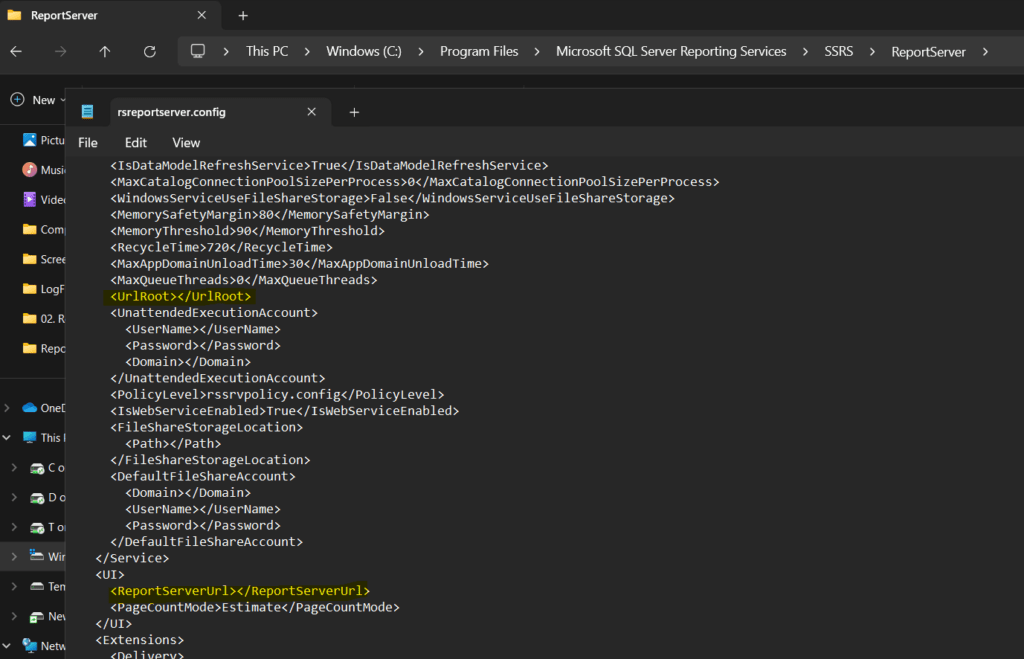
Task: Click Microsoft SQL Server Reporting Services breadcrumb
Action: pos(671,51)
